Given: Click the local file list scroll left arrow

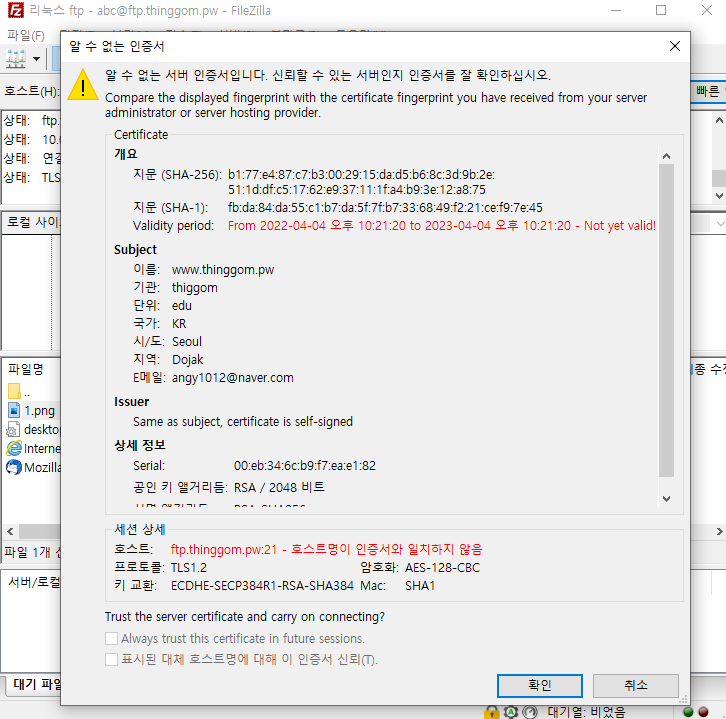Looking at the screenshot, I should point(10,531).
